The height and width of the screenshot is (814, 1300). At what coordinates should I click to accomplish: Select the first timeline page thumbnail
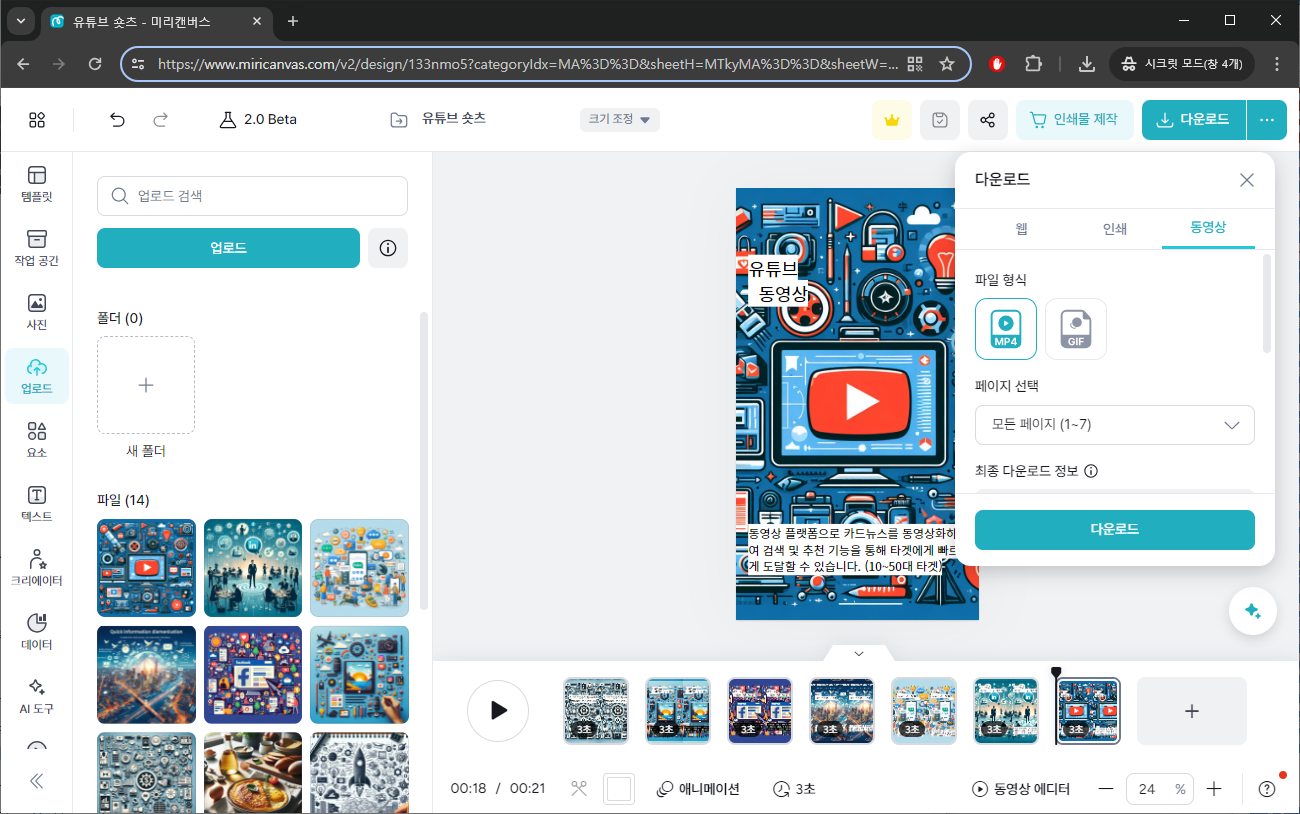coord(596,711)
